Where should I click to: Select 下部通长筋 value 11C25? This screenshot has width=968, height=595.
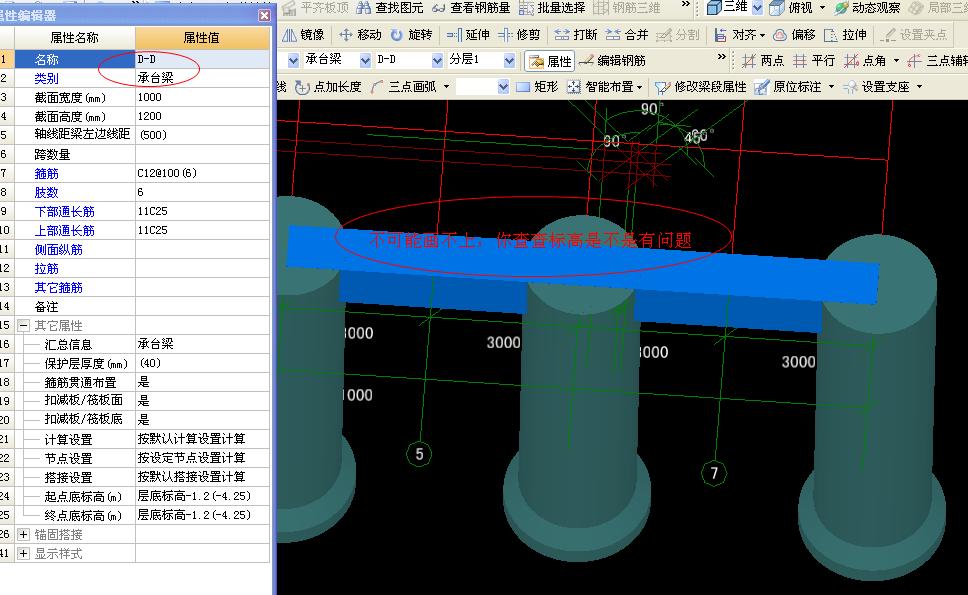point(202,211)
